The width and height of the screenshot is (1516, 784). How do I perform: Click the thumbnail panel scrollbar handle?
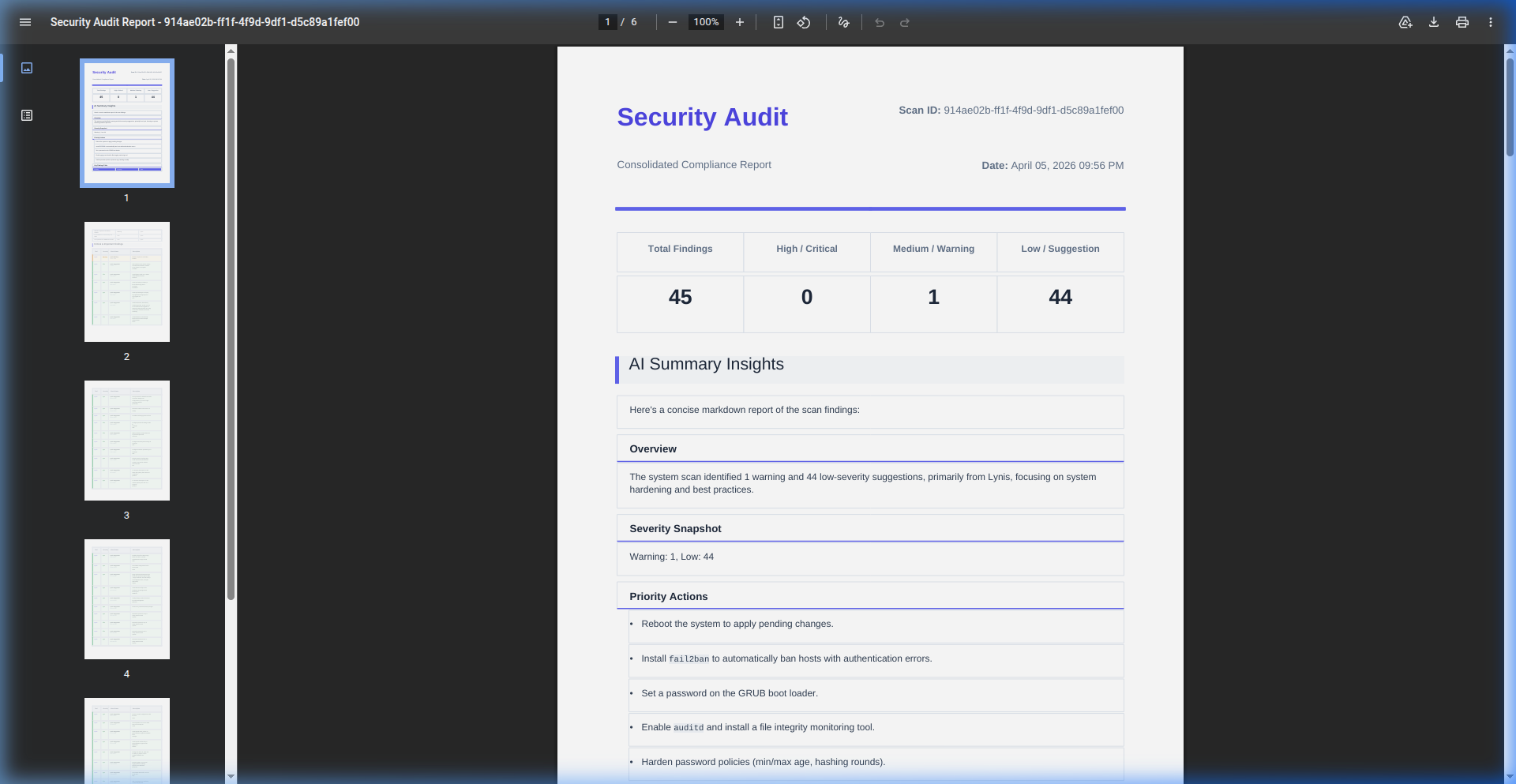coord(231,328)
